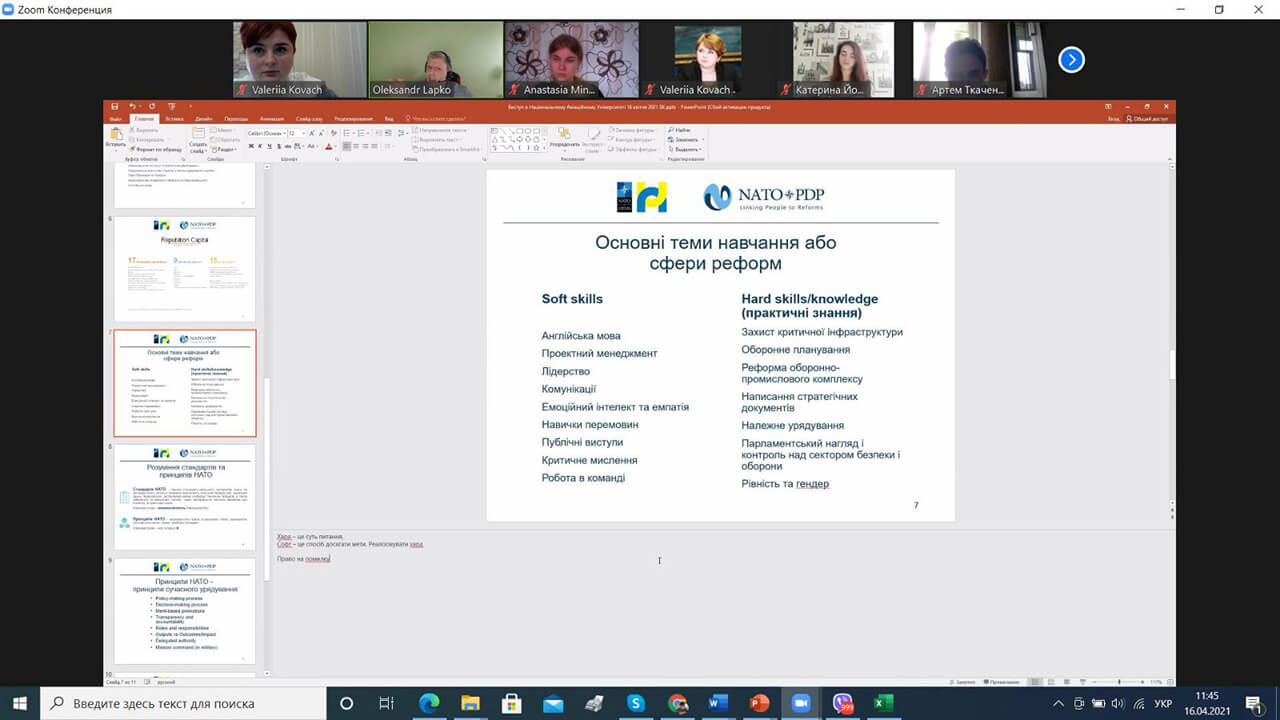Image resolution: width=1280 pixels, height=720 pixels.
Task: Toggle bold text formatting
Action: pyautogui.click(x=250, y=146)
